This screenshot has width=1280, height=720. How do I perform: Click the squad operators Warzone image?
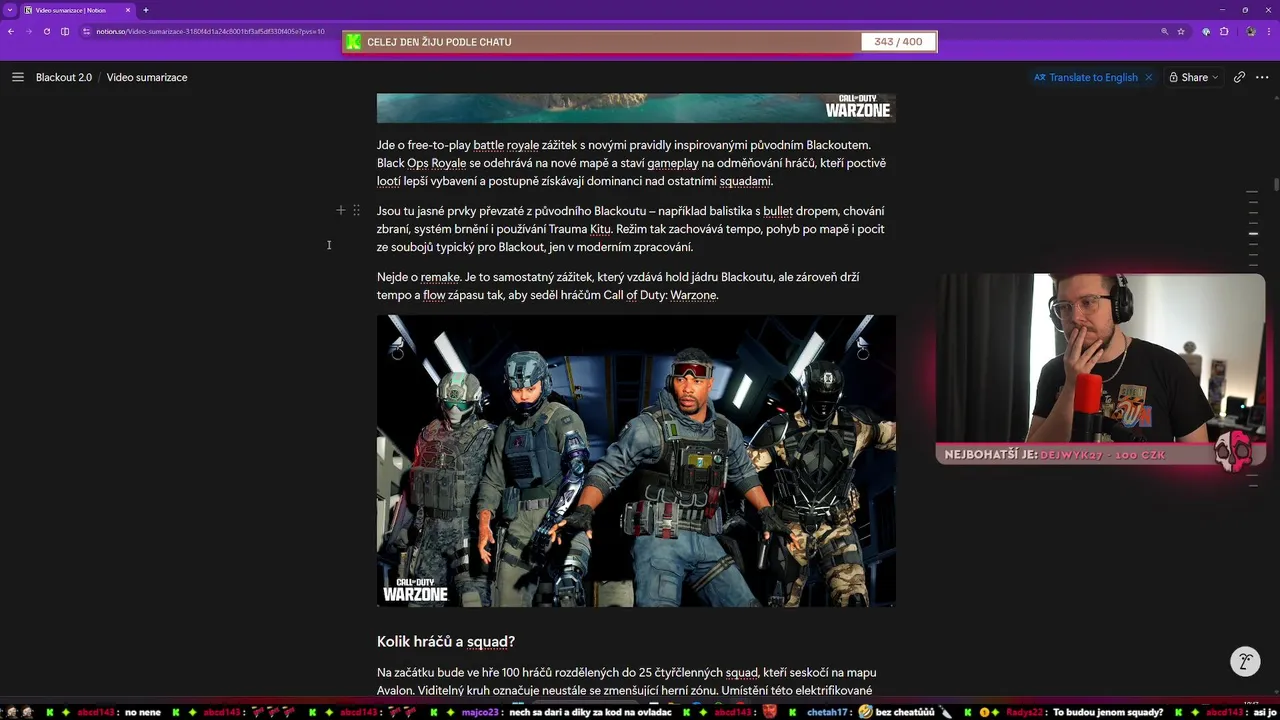tap(636, 461)
